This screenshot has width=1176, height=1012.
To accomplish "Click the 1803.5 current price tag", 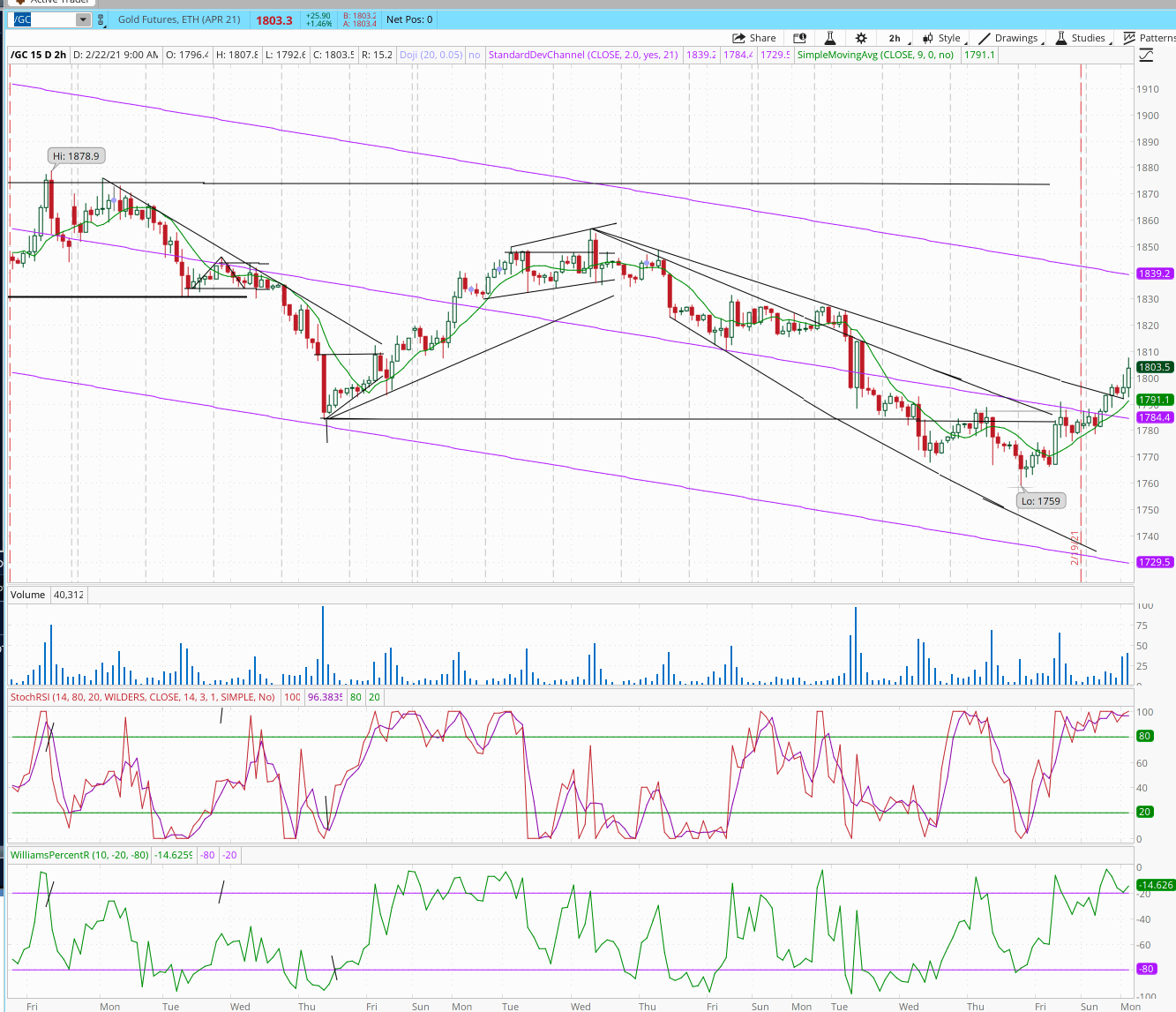I will click(1155, 367).
